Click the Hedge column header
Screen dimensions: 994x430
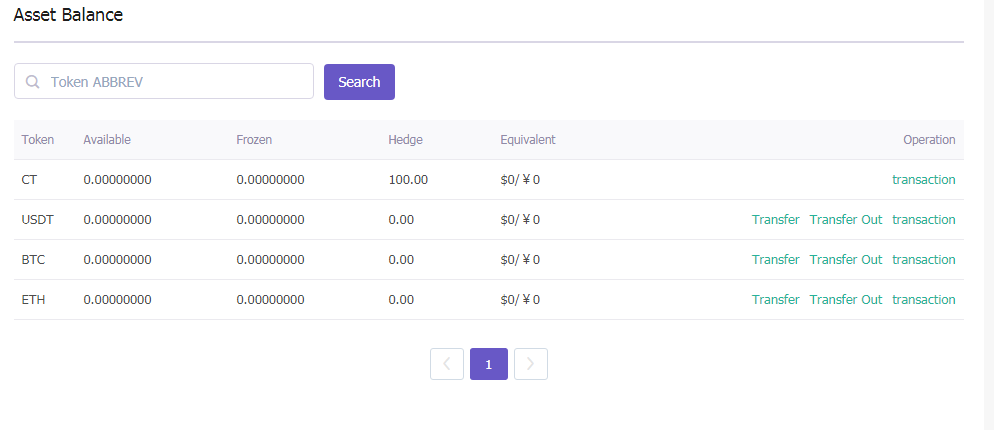click(x=405, y=140)
